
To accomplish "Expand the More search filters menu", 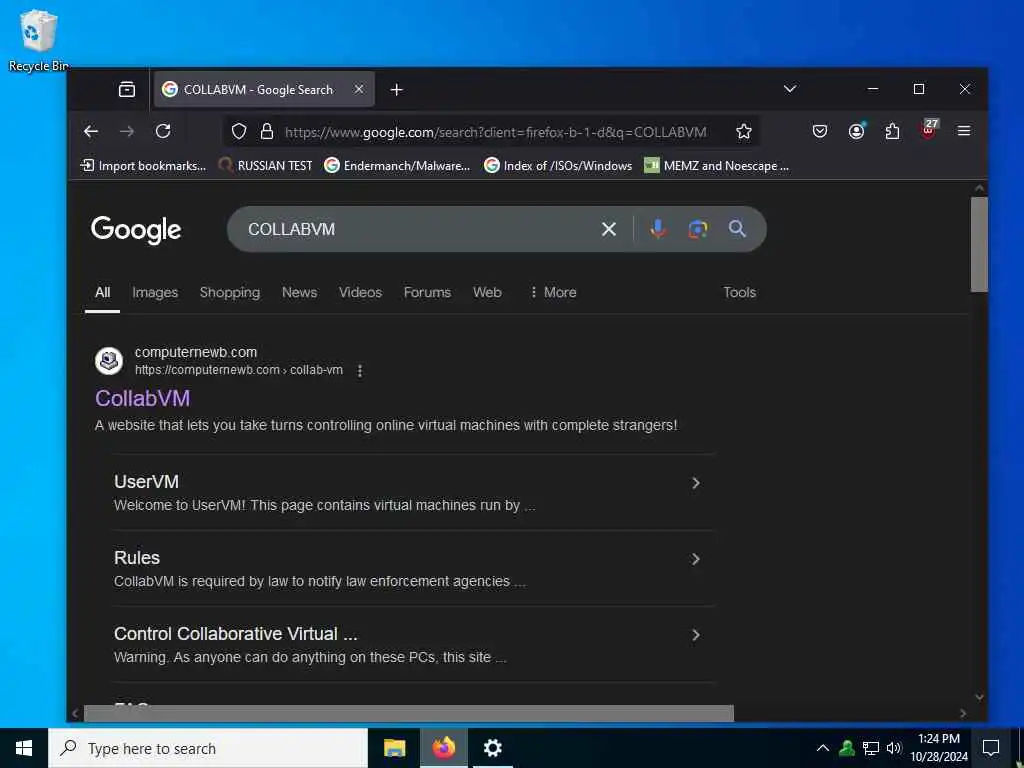I will click(552, 293).
